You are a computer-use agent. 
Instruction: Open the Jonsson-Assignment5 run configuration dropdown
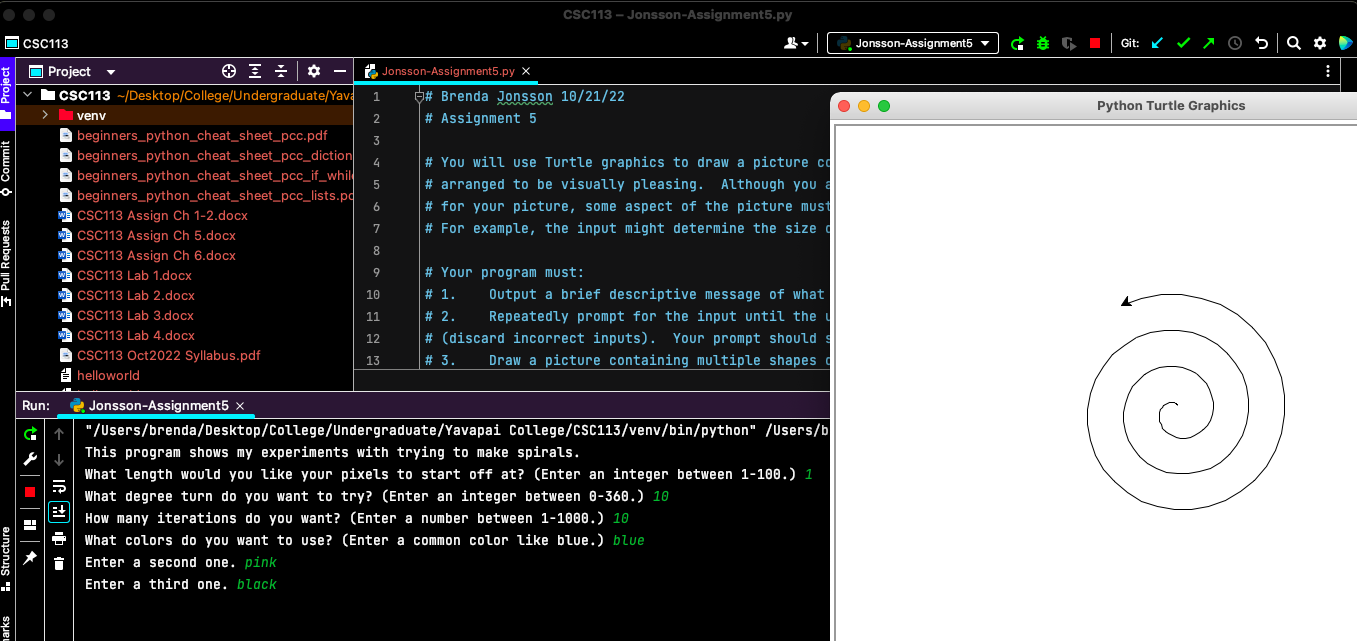click(x=912, y=43)
